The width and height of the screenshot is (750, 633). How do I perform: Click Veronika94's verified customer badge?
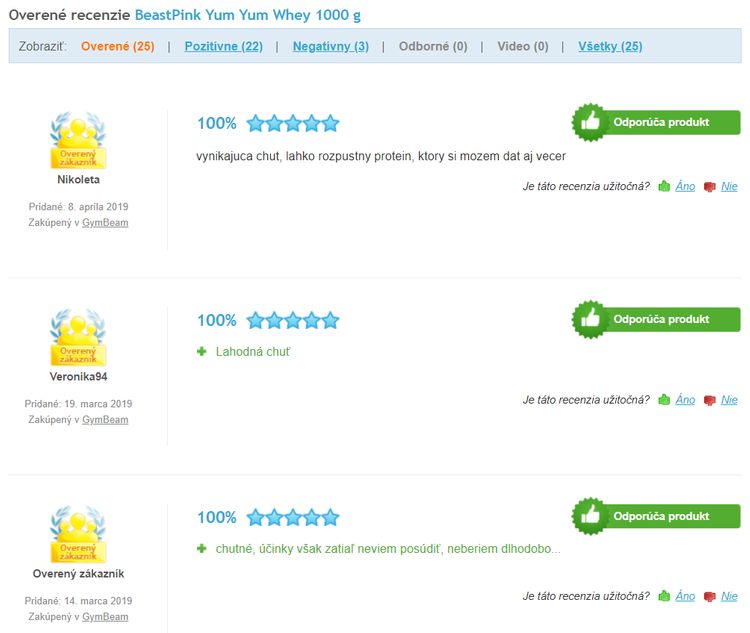78,337
